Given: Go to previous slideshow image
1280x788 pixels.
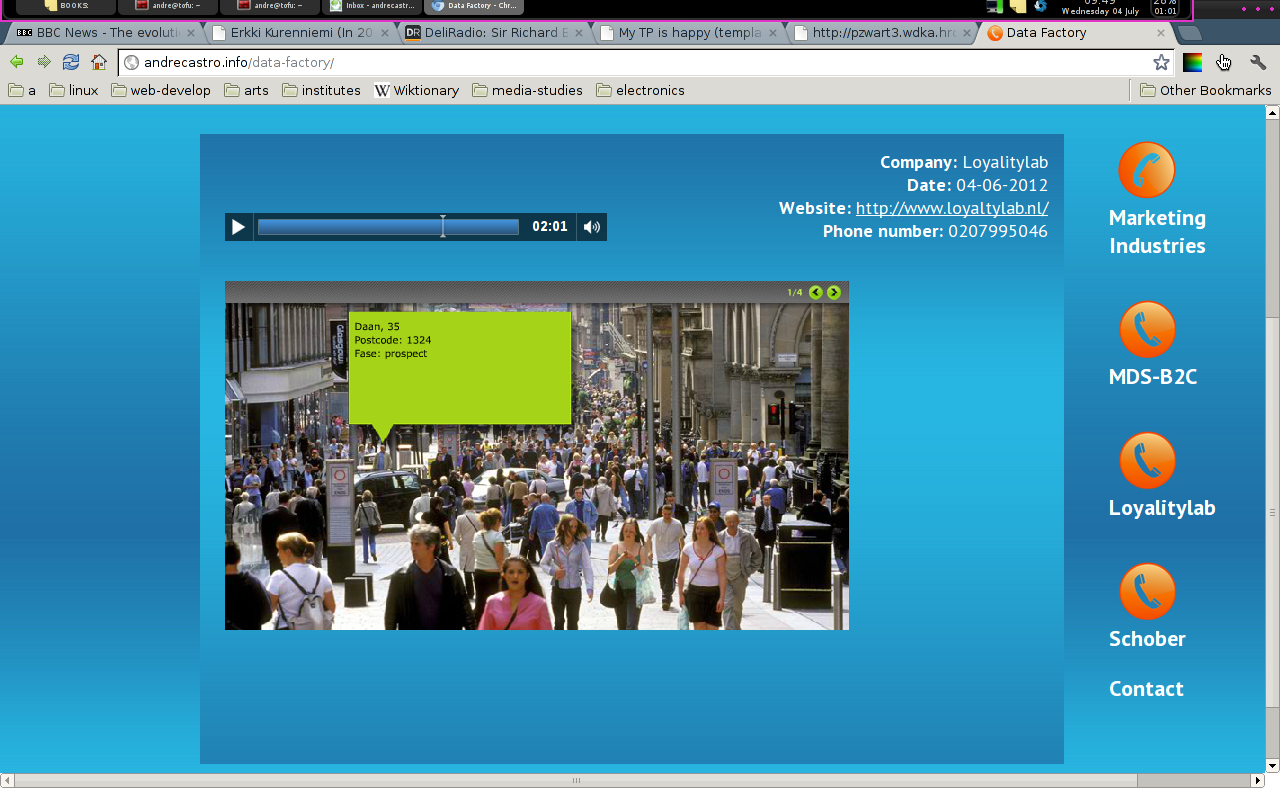Looking at the screenshot, I should (816, 292).
